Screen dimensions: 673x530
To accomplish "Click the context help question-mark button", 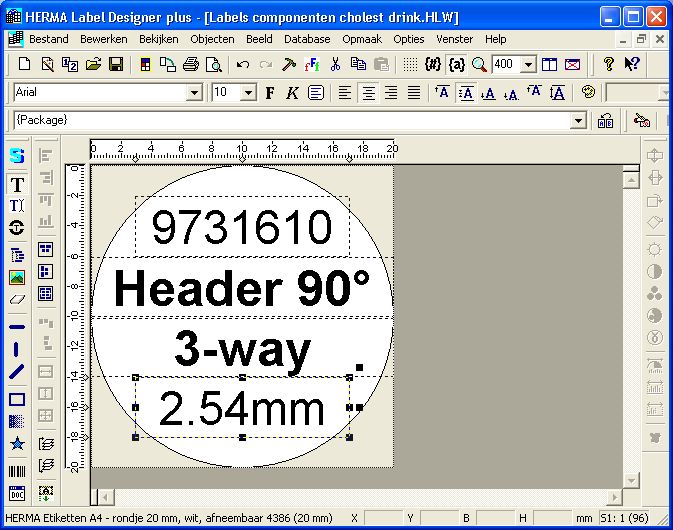I will click(x=632, y=65).
